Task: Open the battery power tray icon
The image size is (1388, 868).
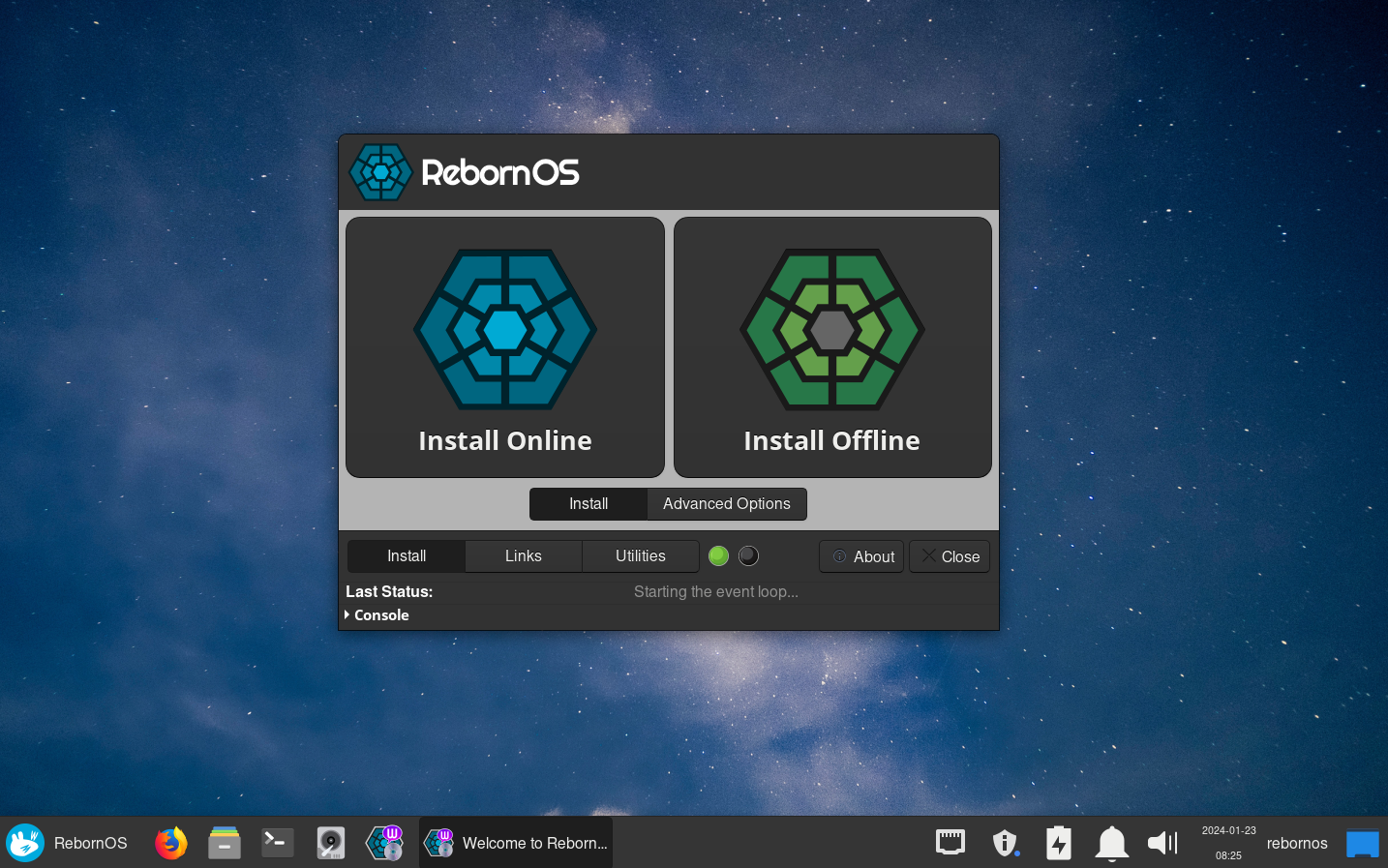Action: pos(1059,843)
